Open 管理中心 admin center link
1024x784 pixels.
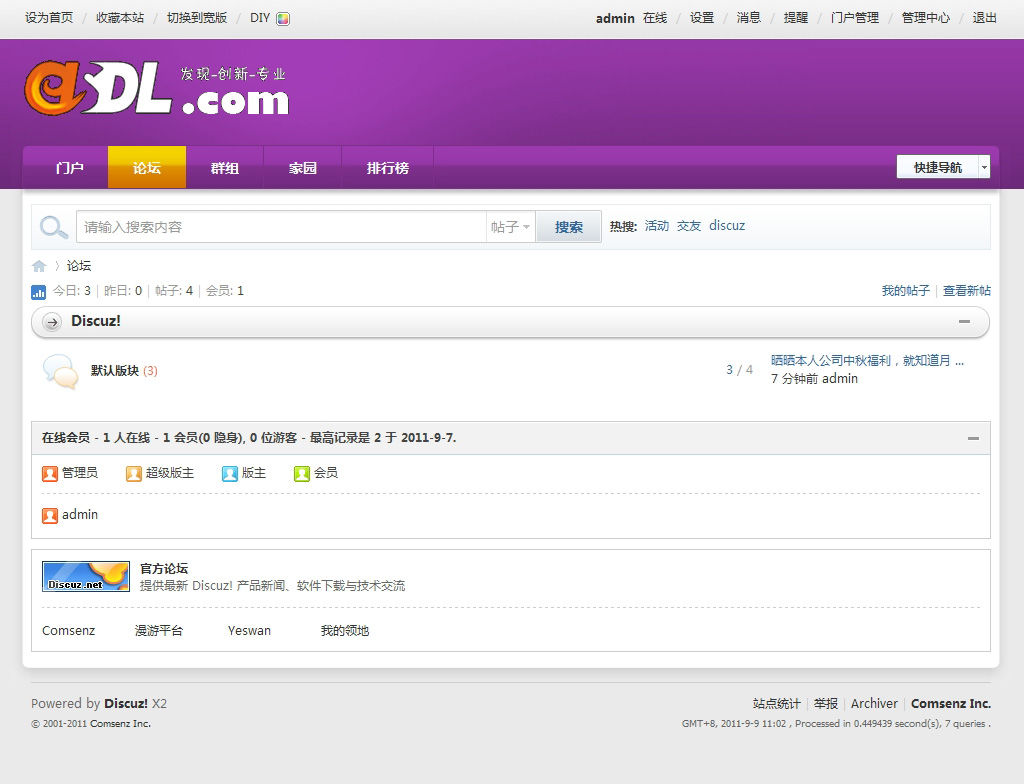[926, 18]
